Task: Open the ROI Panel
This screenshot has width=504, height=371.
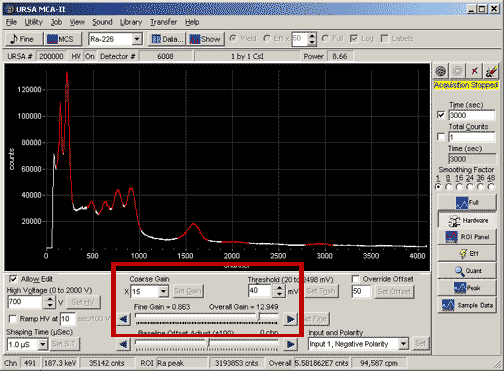Action: 467,237
